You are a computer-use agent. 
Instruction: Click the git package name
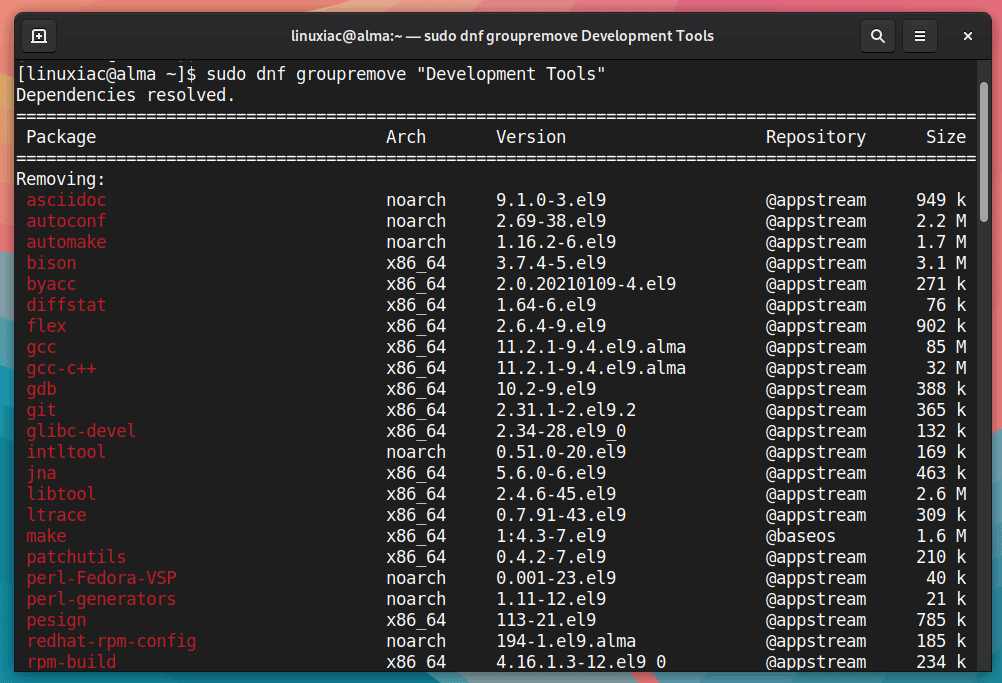tap(42, 410)
